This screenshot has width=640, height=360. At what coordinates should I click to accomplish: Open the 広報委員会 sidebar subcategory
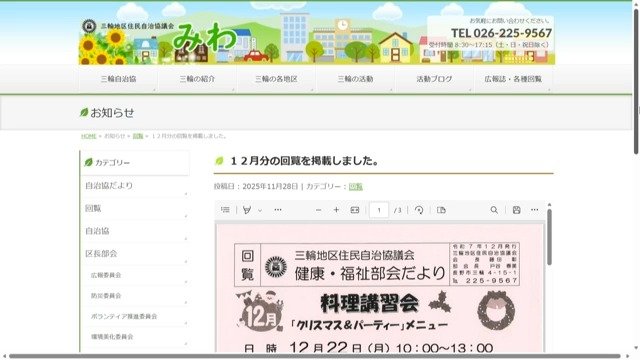135,275
